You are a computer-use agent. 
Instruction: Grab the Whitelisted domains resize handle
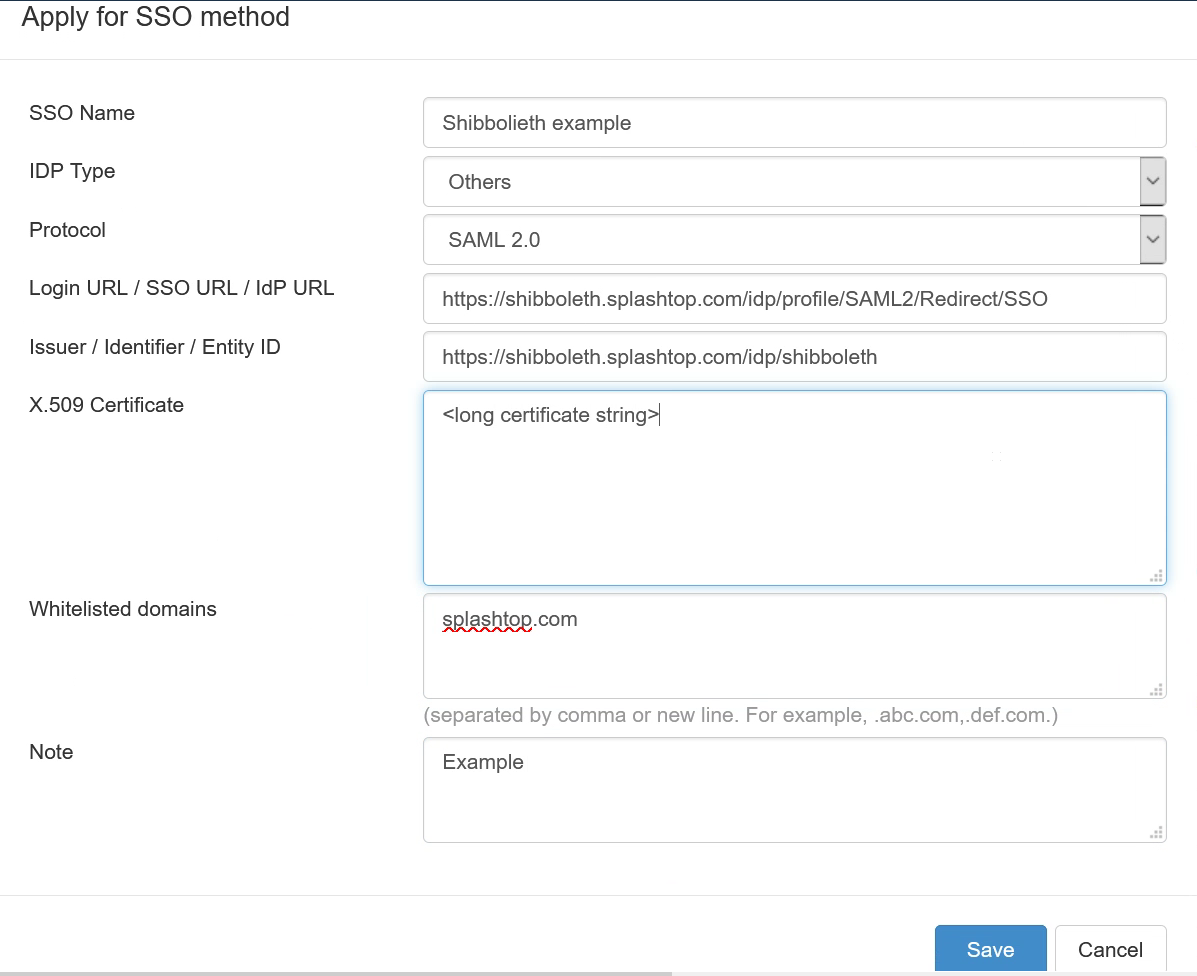click(1157, 689)
